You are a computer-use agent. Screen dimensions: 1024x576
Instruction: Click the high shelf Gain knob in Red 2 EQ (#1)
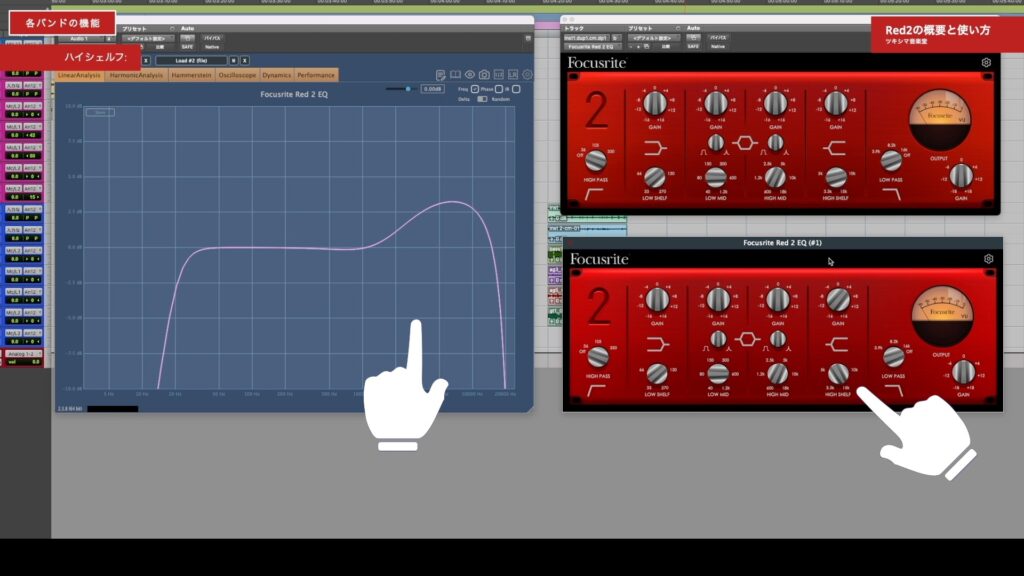pos(839,300)
